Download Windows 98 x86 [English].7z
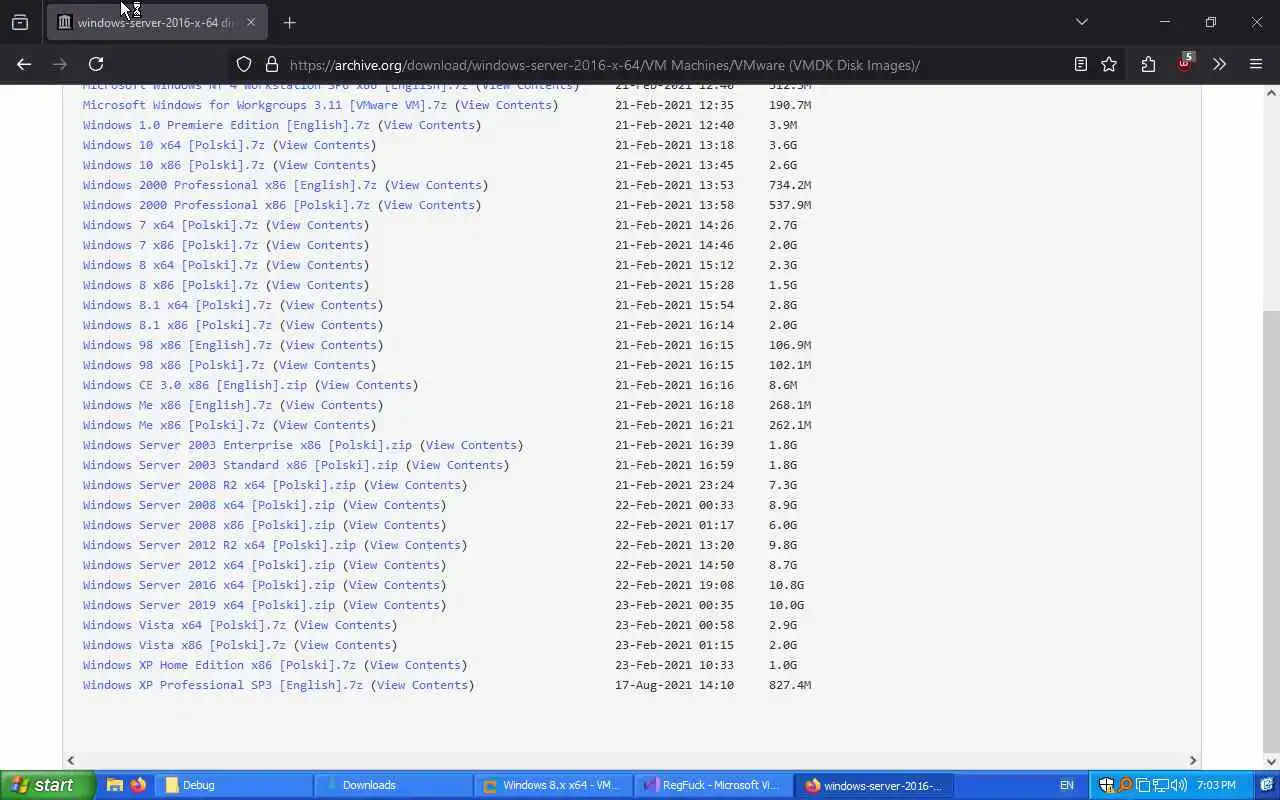Image resolution: width=1280 pixels, height=800 pixels. 177,345
